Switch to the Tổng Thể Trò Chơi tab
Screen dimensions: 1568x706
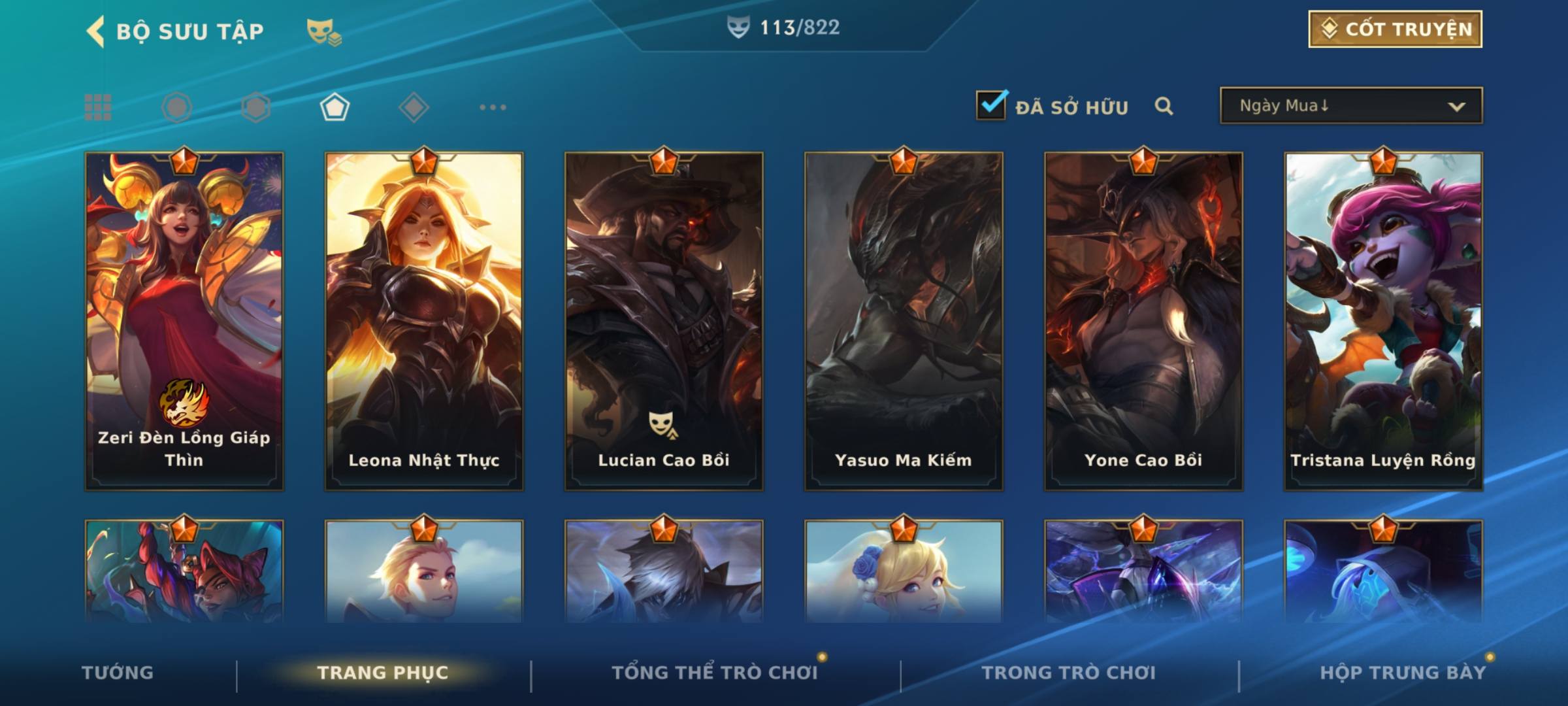pos(715,673)
